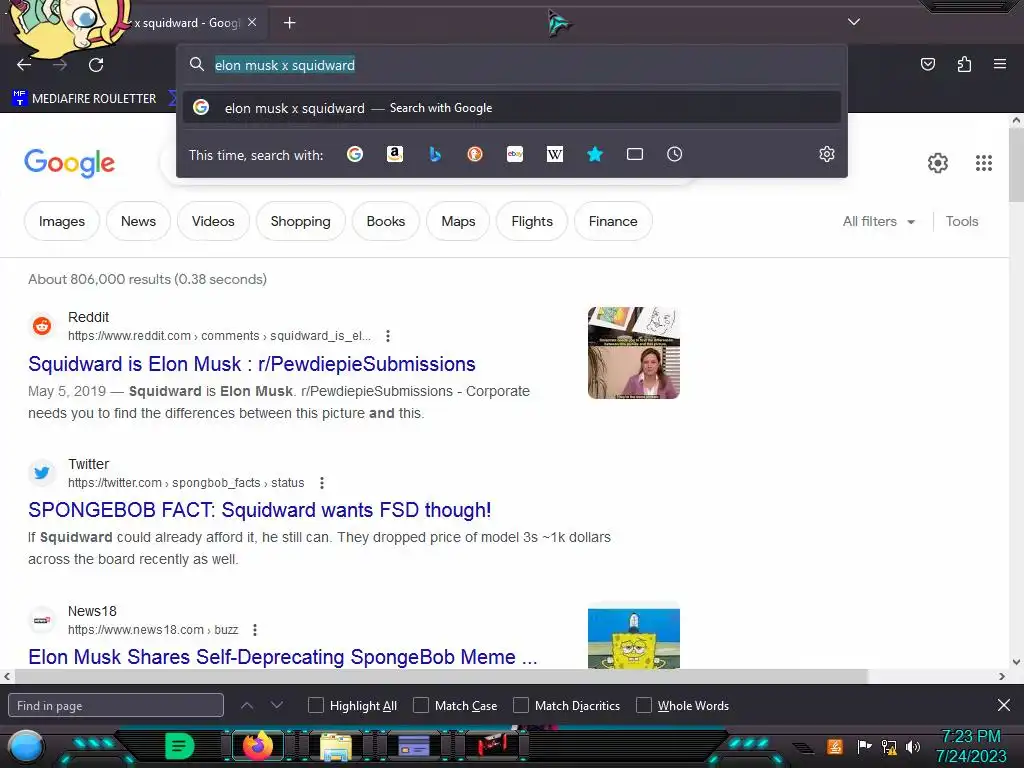Image resolution: width=1024 pixels, height=768 pixels.
Task: Go to previous find-in-page match arrow
Action: pyautogui.click(x=247, y=705)
